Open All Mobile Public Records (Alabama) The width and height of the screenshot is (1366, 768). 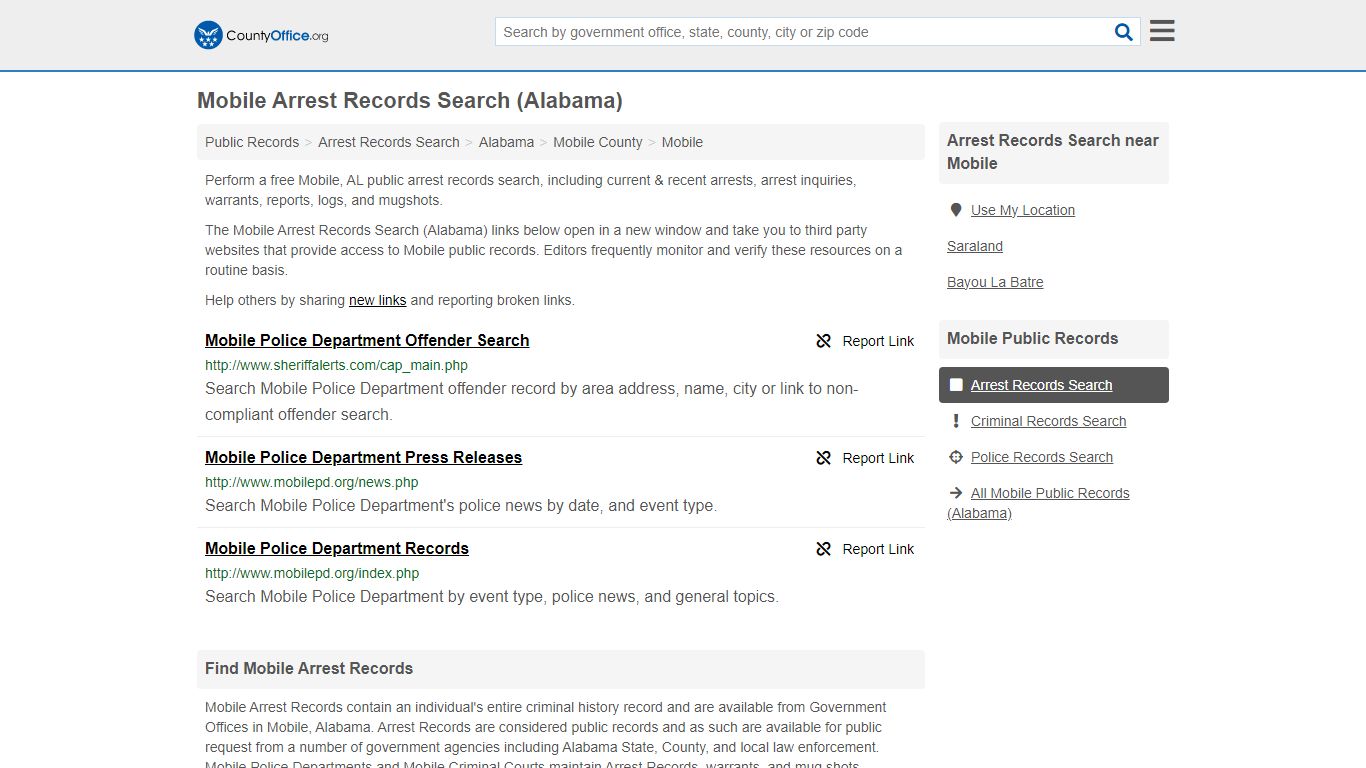(1038, 503)
